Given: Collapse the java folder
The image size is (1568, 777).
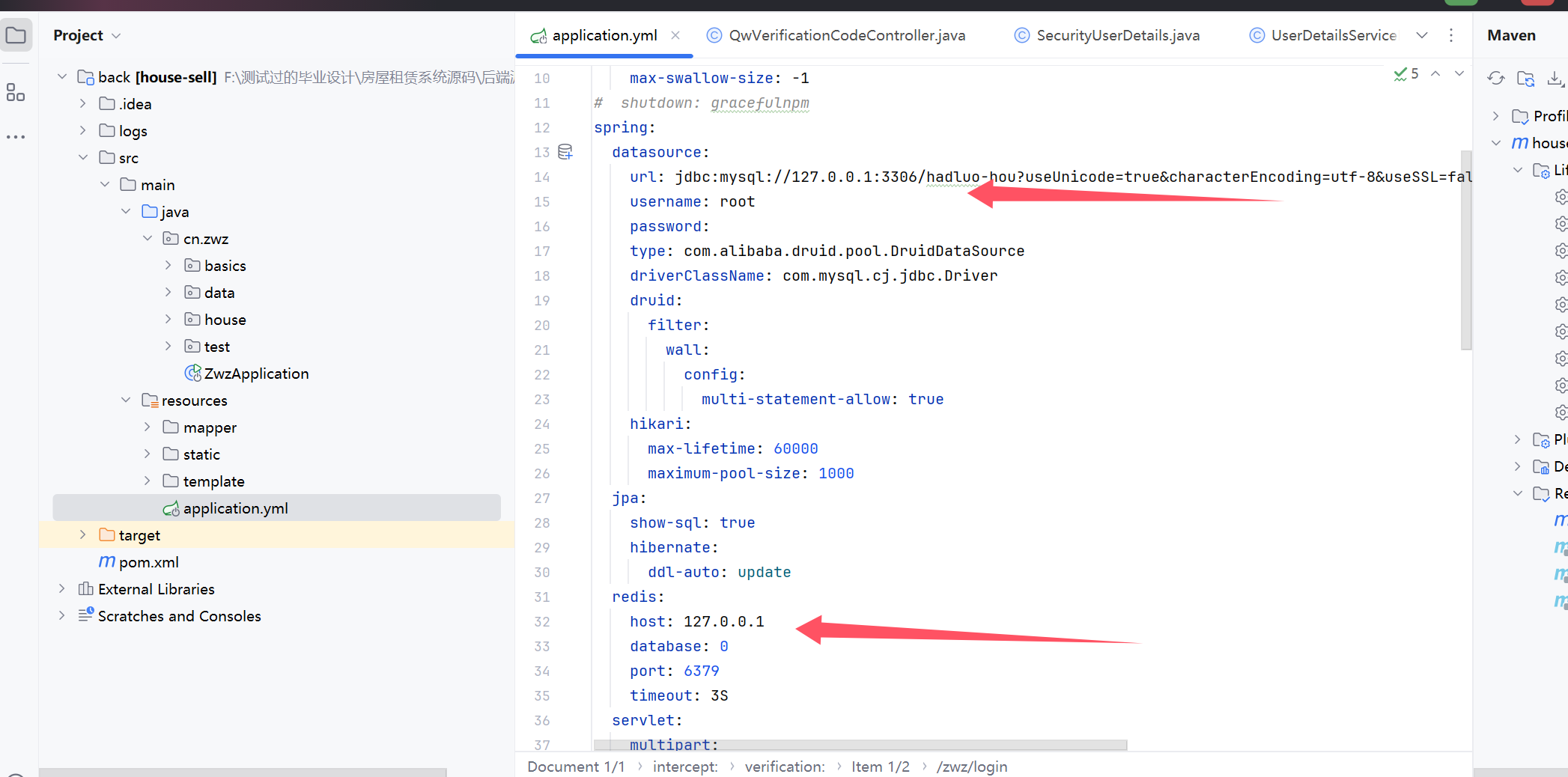Looking at the screenshot, I should pyautogui.click(x=126, y=211).
